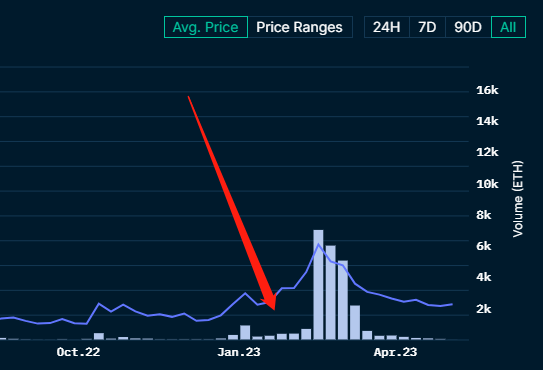The width and height of the screenshot is (543, 370).
Task: Click the 12k volume axis label
Action: pos(487,152)
